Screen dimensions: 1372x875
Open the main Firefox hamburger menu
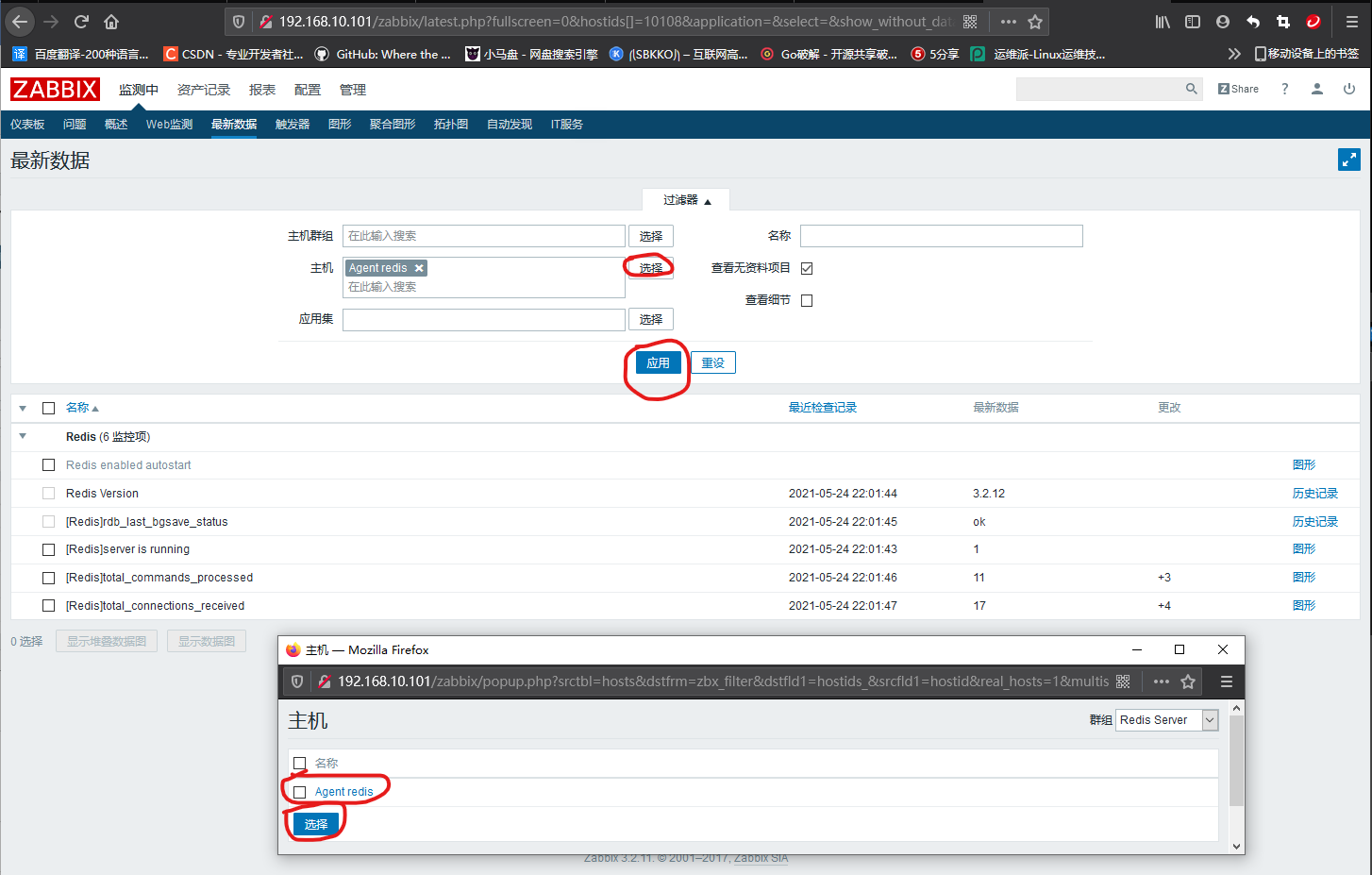click(1351, 22)
